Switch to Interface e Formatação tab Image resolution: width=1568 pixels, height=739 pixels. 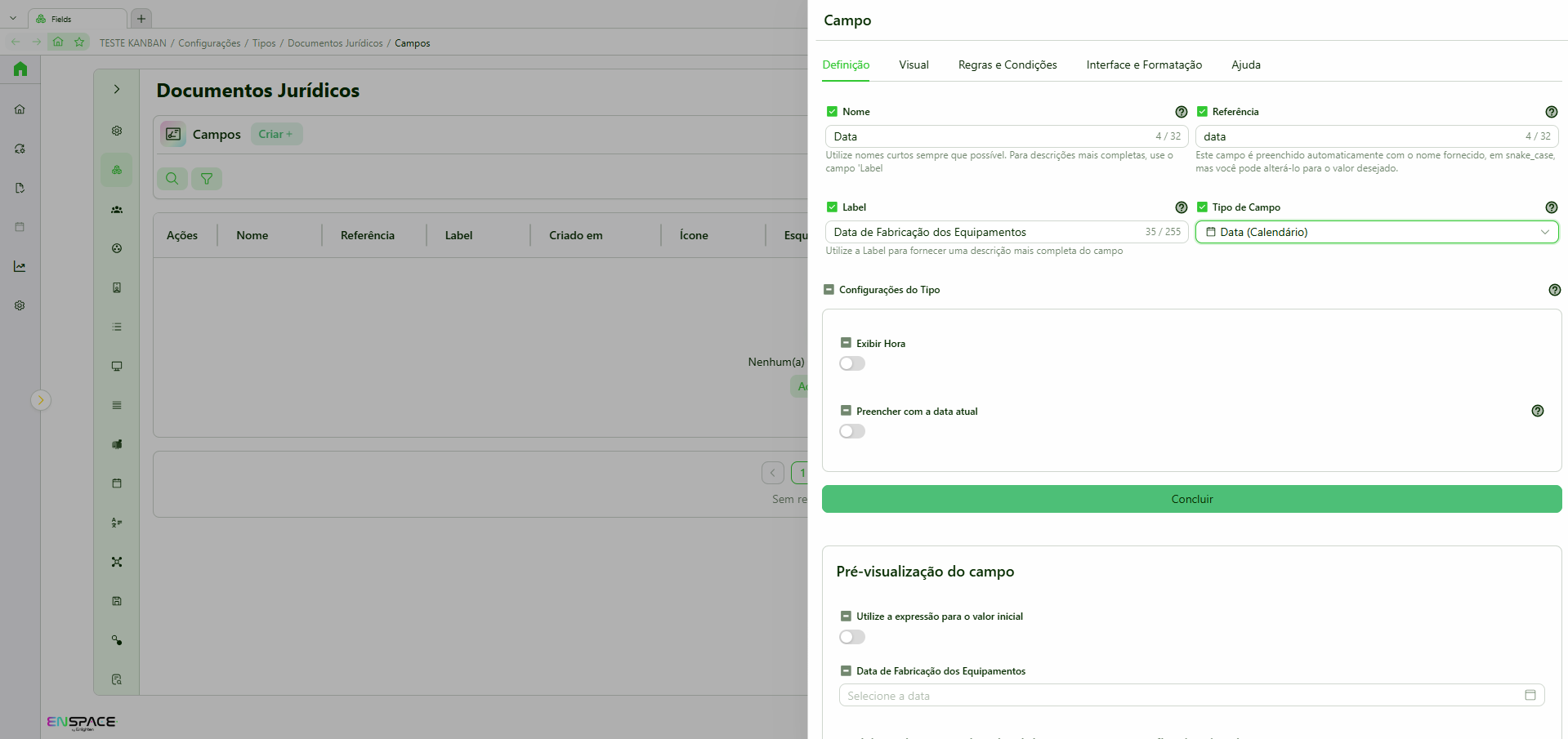click(x=1144, y=65)
